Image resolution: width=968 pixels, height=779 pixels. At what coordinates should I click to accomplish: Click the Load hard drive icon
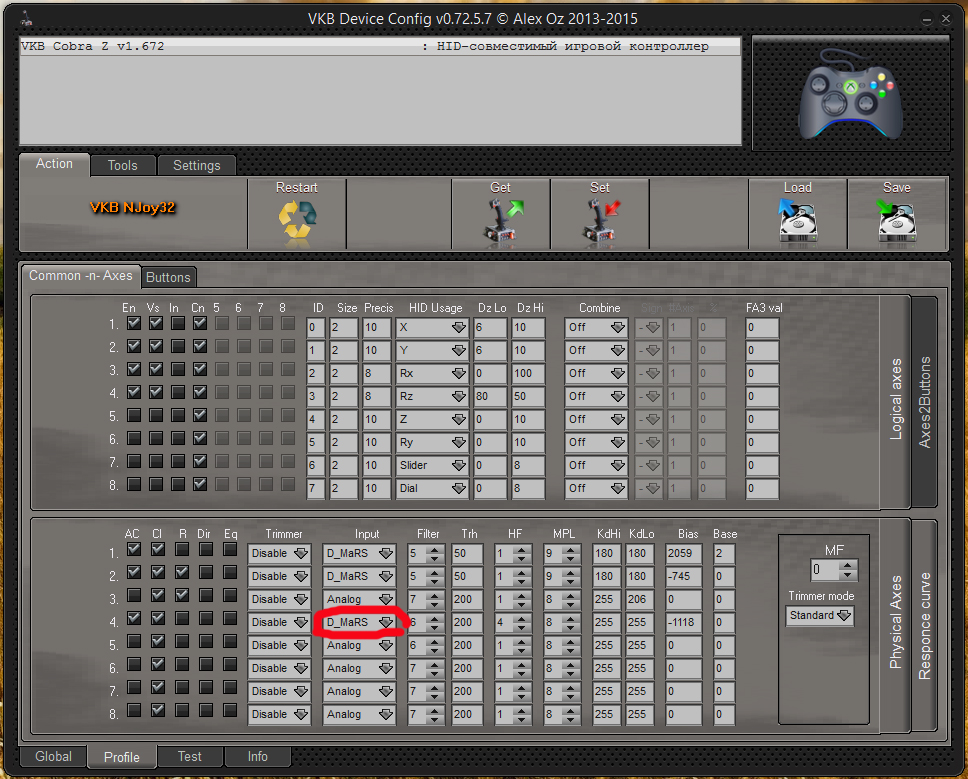point(797,220)
